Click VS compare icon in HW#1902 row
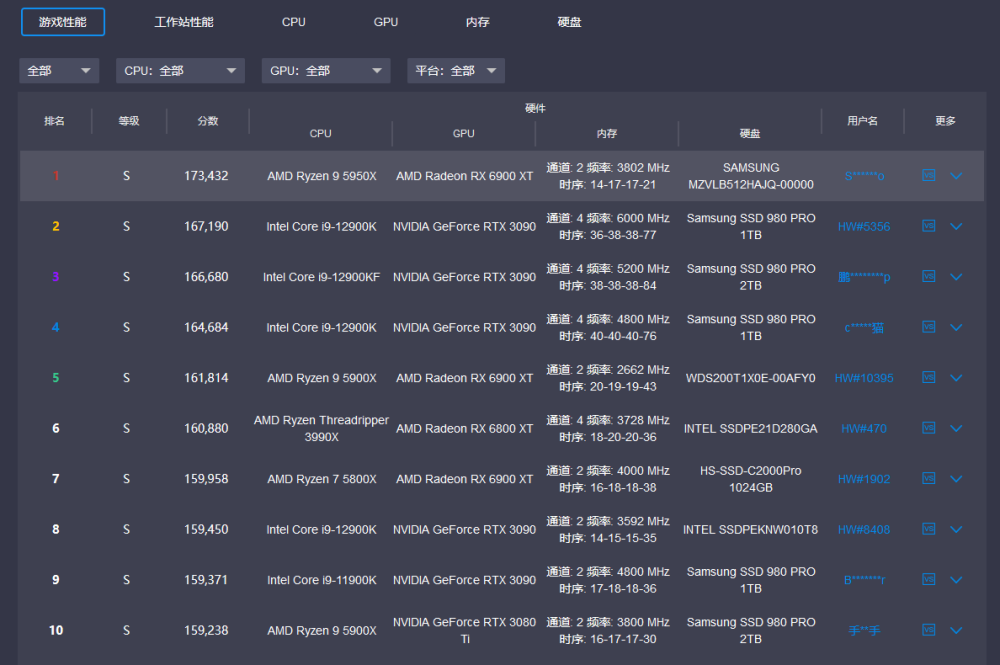 point(929,478)
